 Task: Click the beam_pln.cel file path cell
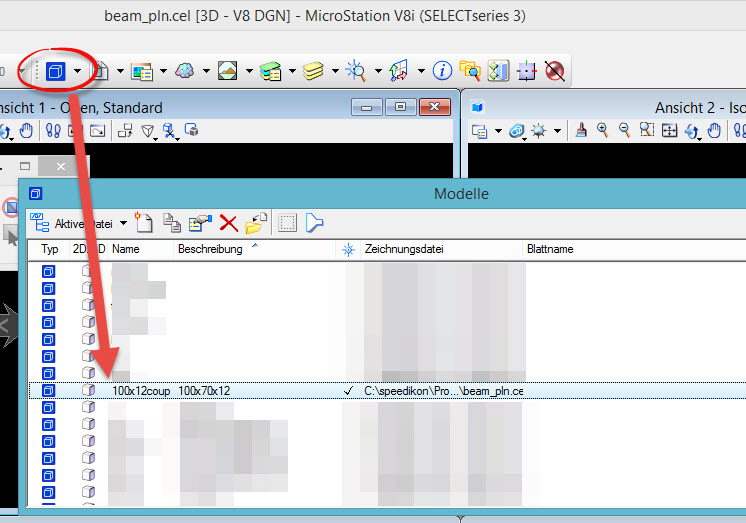(x=443, y=391)
